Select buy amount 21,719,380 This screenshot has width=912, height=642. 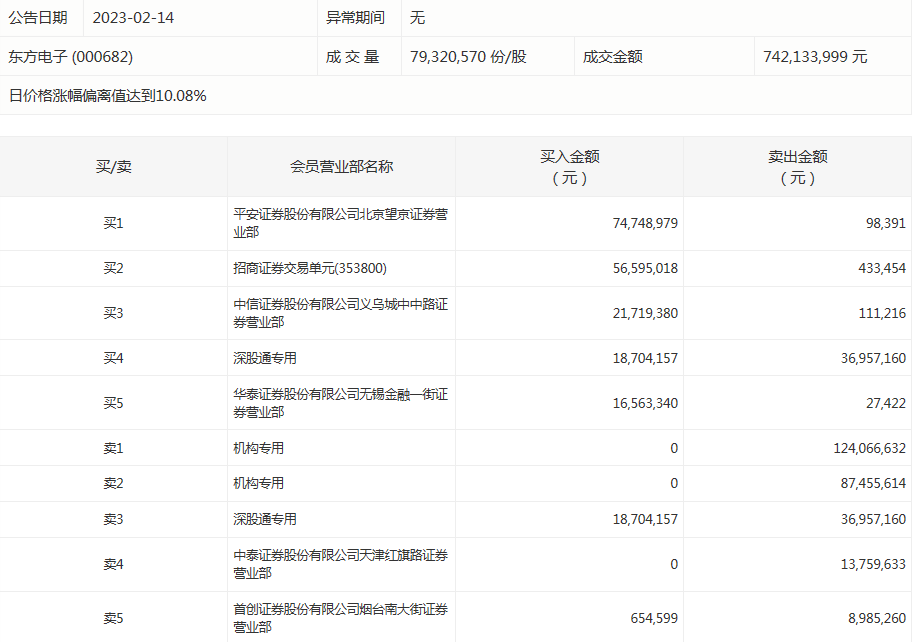[645, 313]
